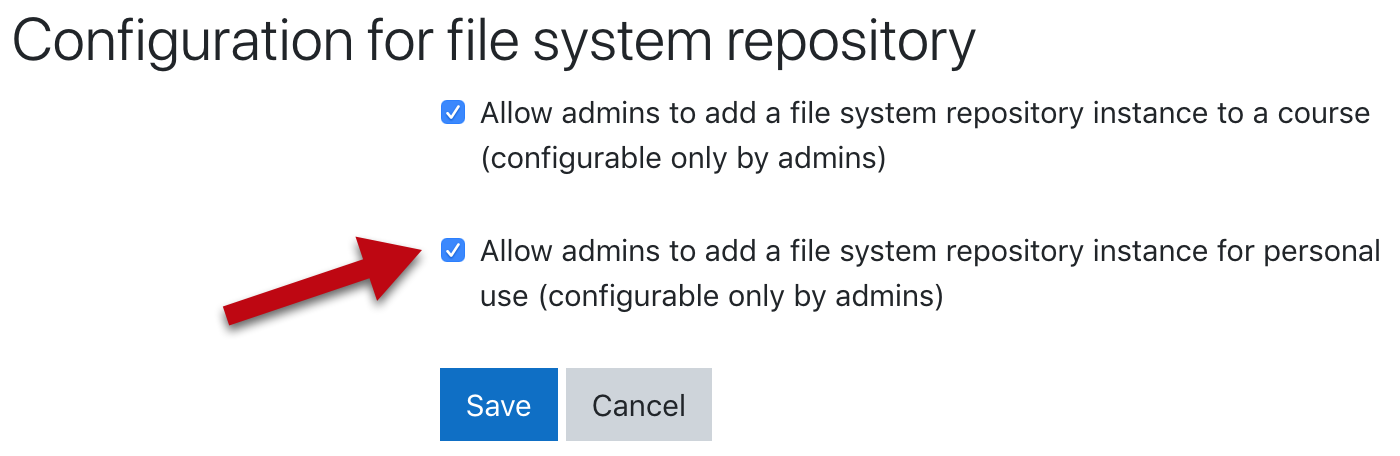Save the file system repository configuration

(498, 405)
